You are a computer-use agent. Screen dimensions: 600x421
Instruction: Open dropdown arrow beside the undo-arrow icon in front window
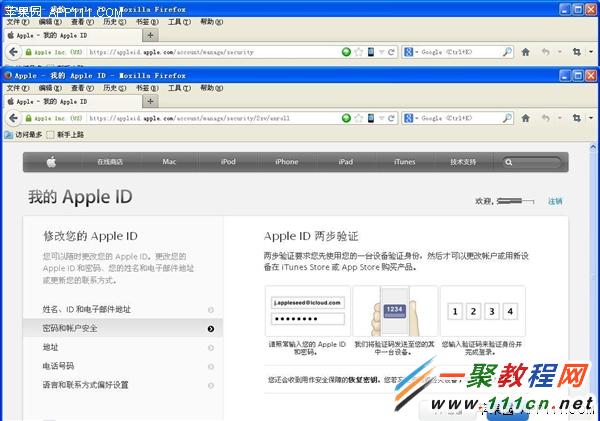click(559, 118)
